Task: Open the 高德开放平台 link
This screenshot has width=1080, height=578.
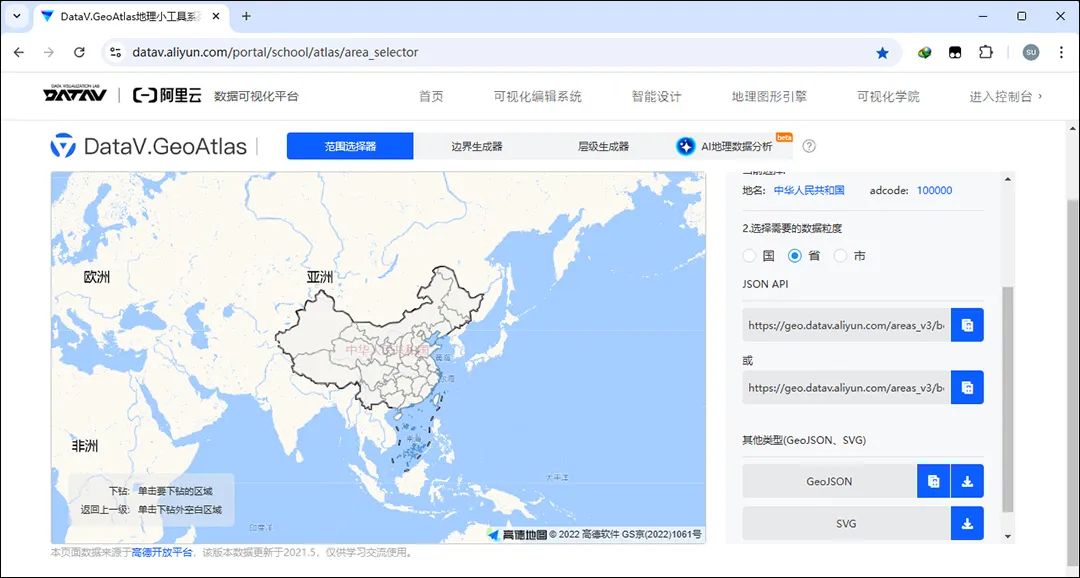Action: coord(162,553)
